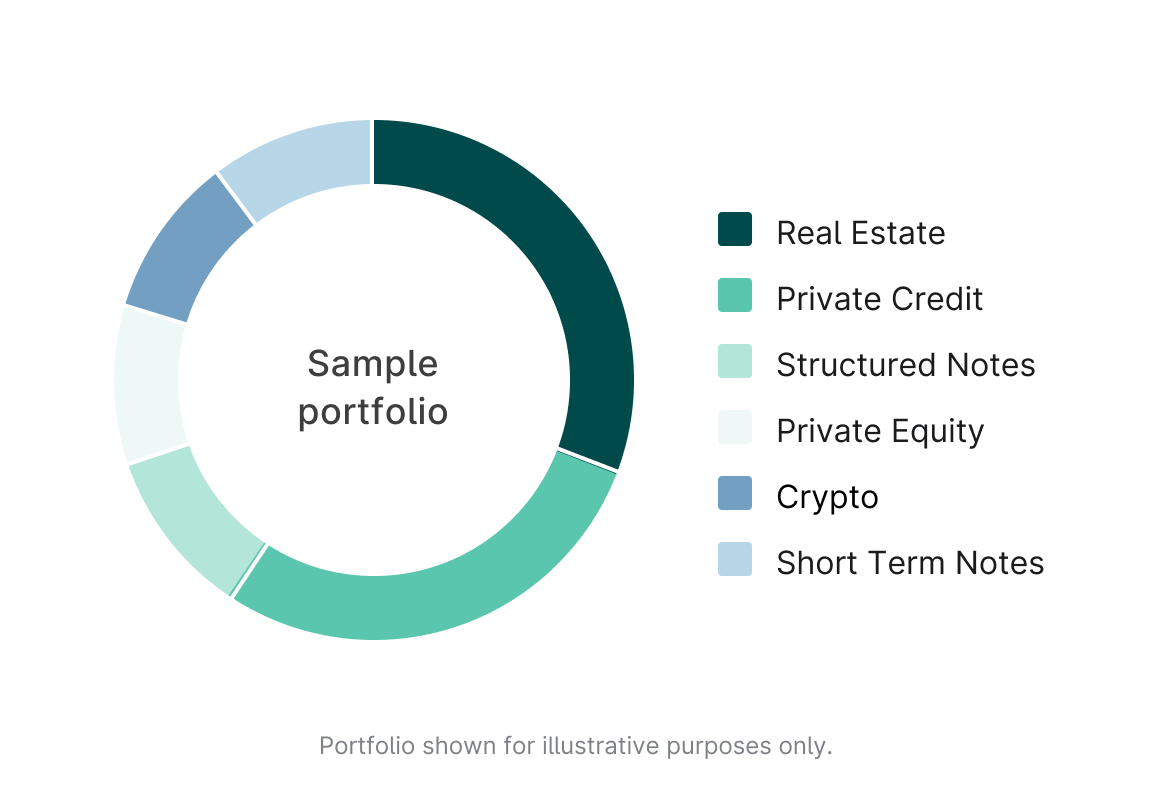The height and width of the screenshot is (800, 1152).
Task: Click the "Sample portfolio" center title
Action: [373, 388]
